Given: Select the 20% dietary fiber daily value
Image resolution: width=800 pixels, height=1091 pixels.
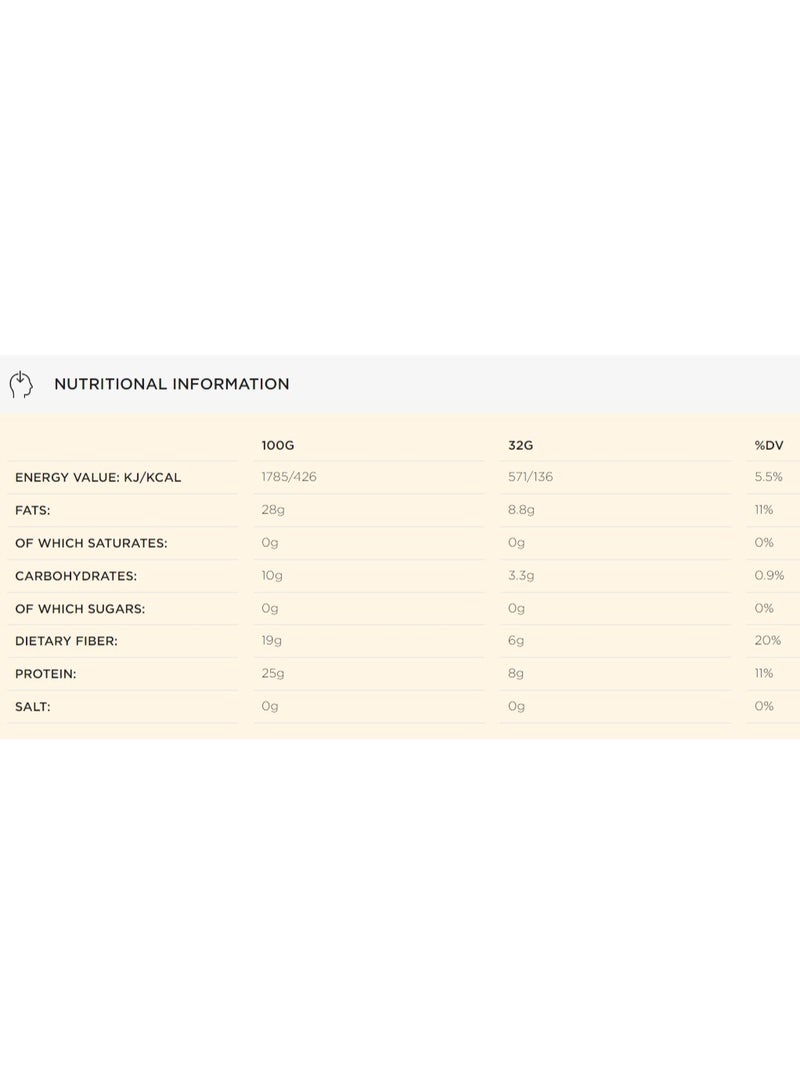Looking at the screenshot, I should click(767, 641).
